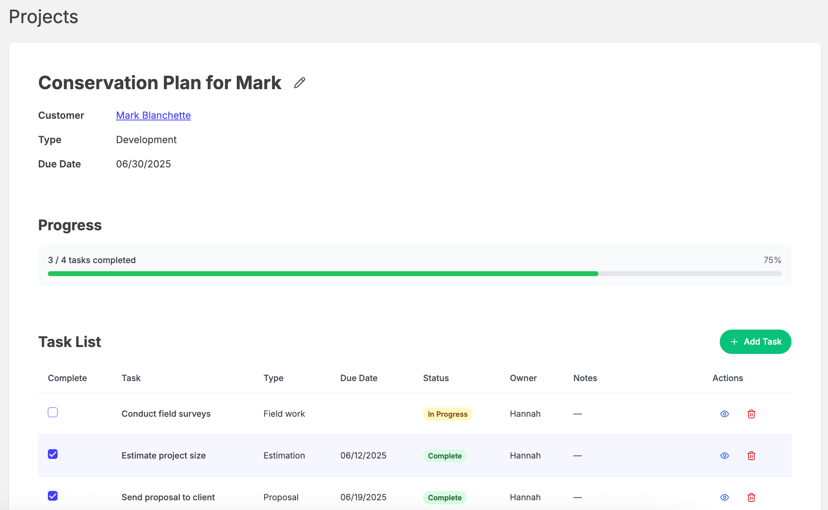The image size is (828, 510).
Task: Select the Conduct field surveys task name
Action: [166, 414]
